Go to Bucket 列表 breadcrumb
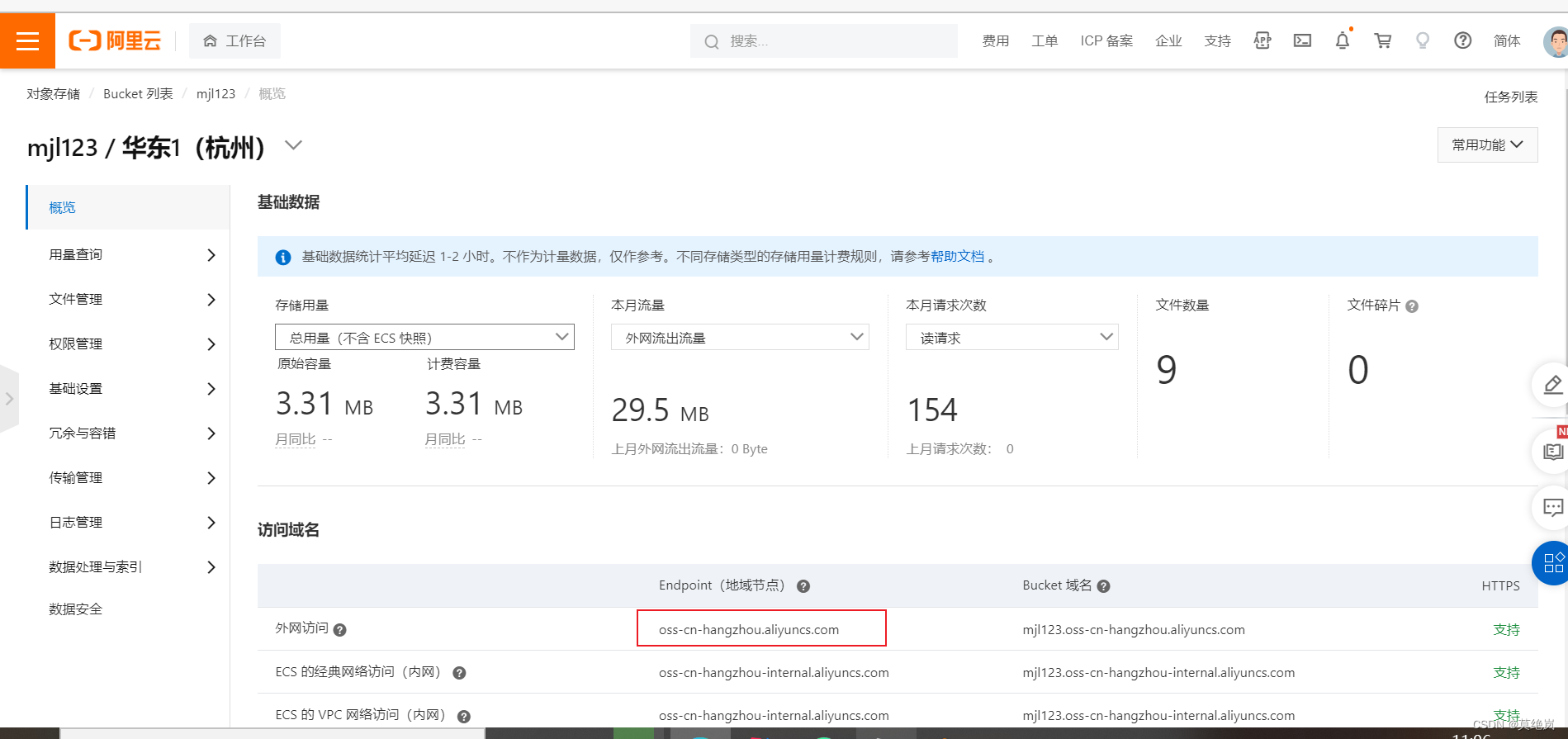 (138, 94)
